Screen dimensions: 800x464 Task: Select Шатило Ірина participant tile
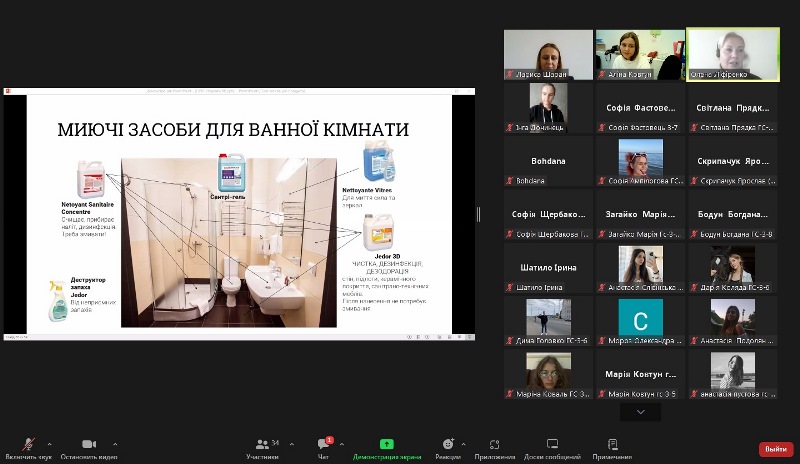tap(548, 267)
